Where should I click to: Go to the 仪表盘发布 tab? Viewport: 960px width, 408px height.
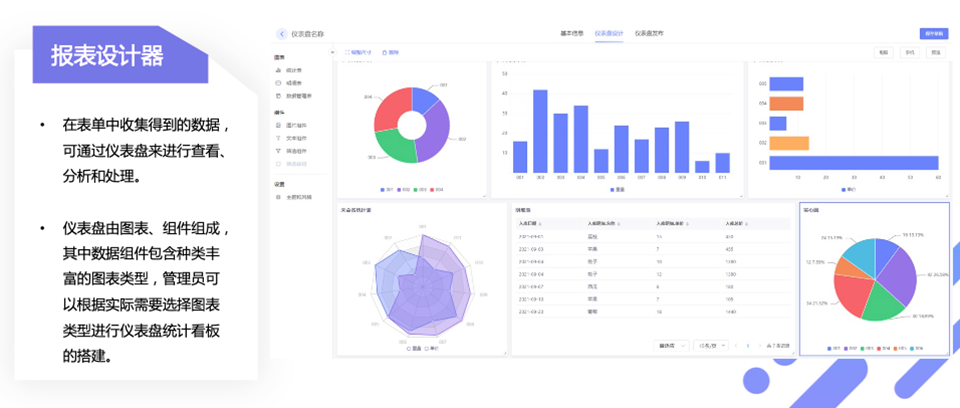(x=649, y=33)
